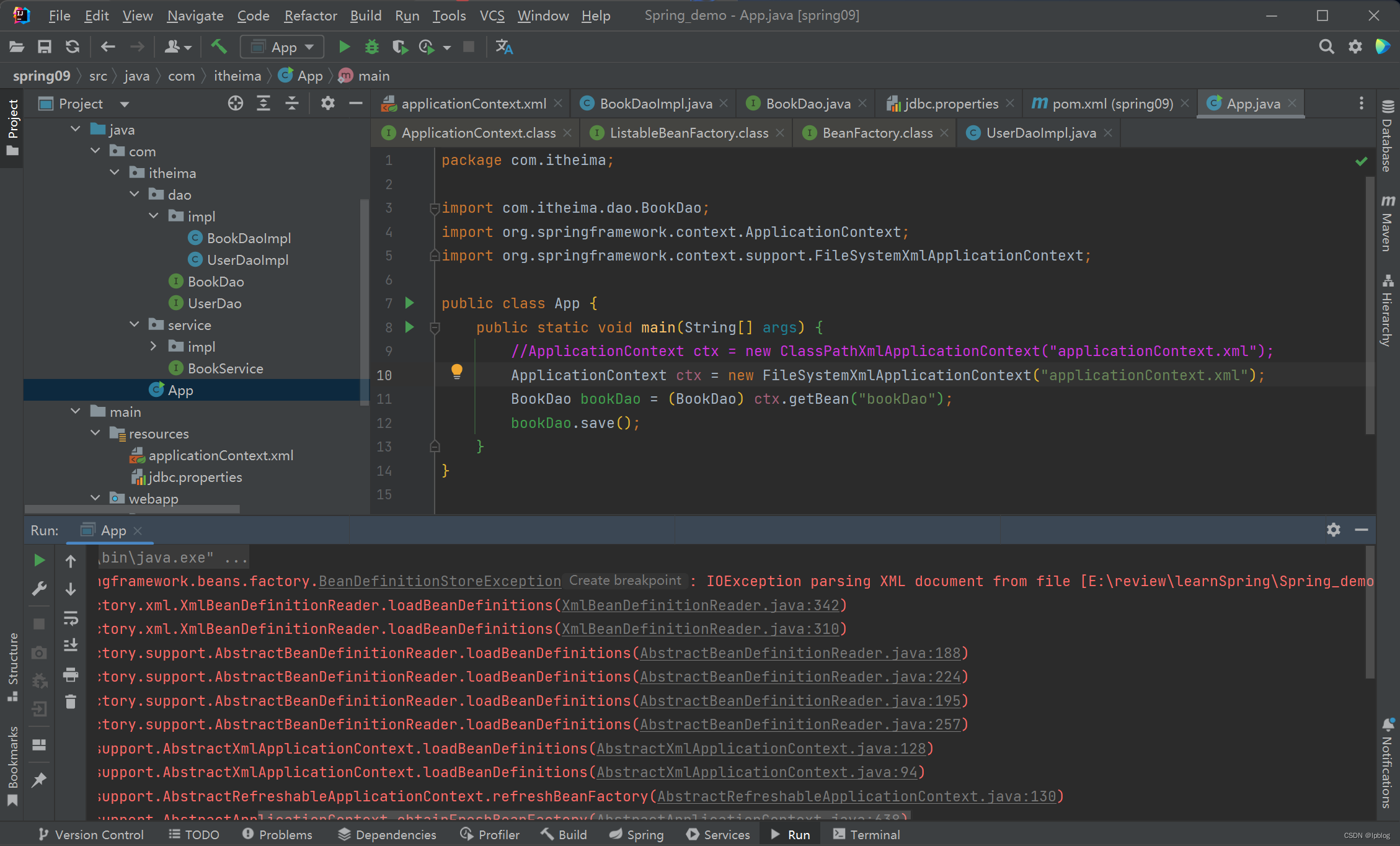Toggle soft-wrap in Run console
Viewport: 1400px width, 846px height.
(x=71, y=618)
